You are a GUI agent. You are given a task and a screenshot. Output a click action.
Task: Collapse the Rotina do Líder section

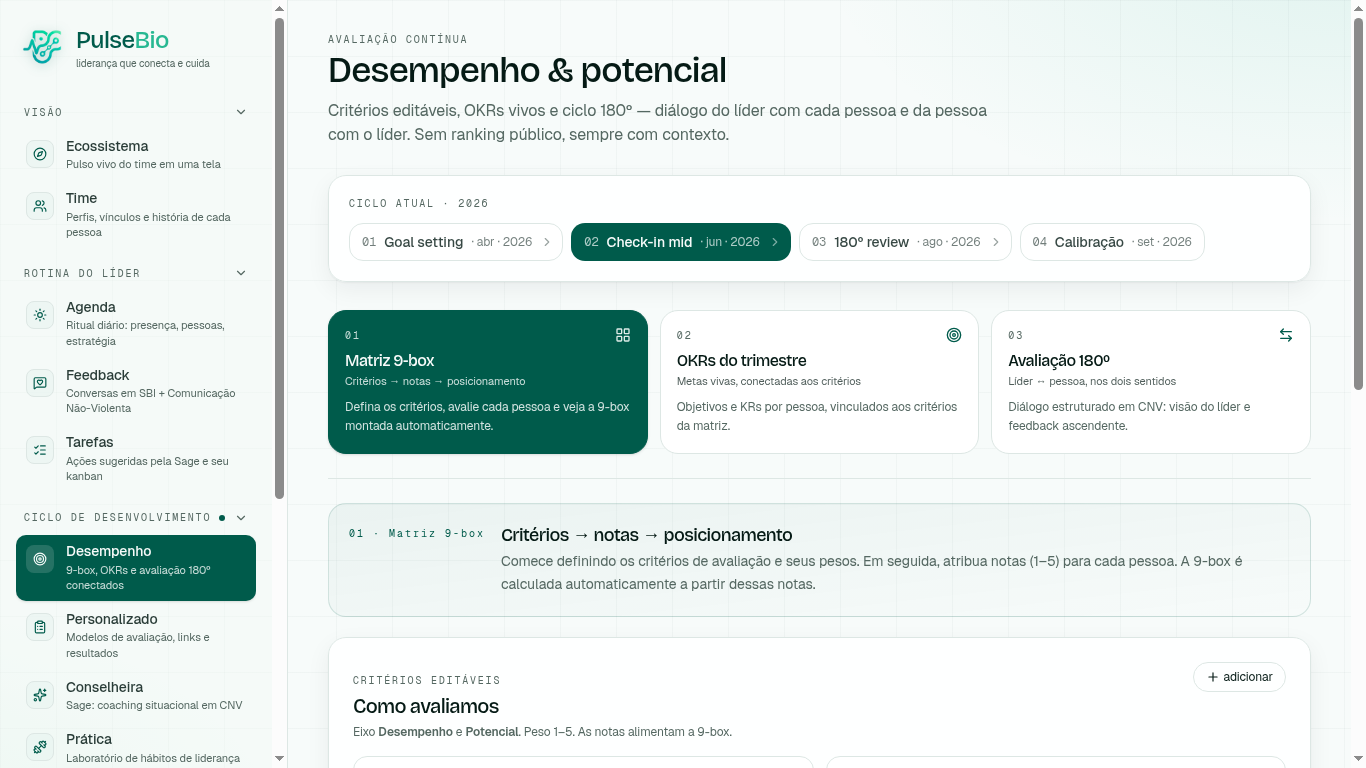241,273
